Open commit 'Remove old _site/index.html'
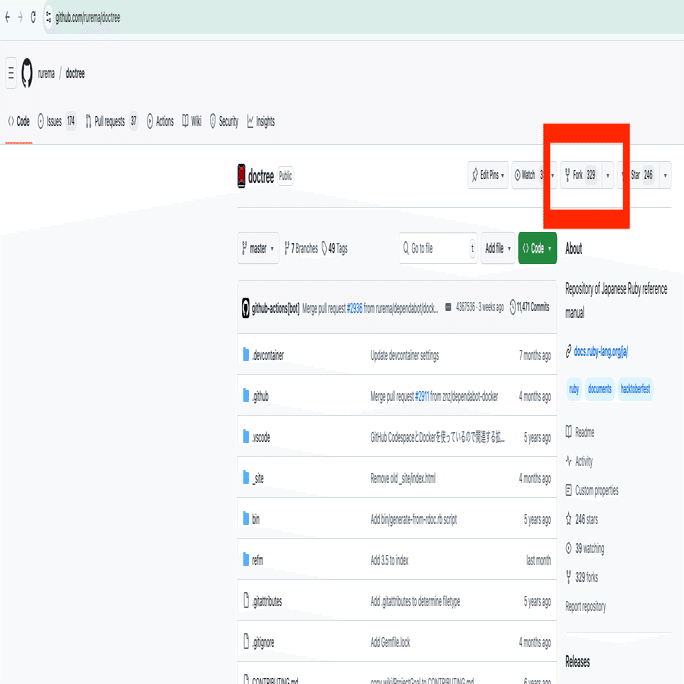 [403, 479]
